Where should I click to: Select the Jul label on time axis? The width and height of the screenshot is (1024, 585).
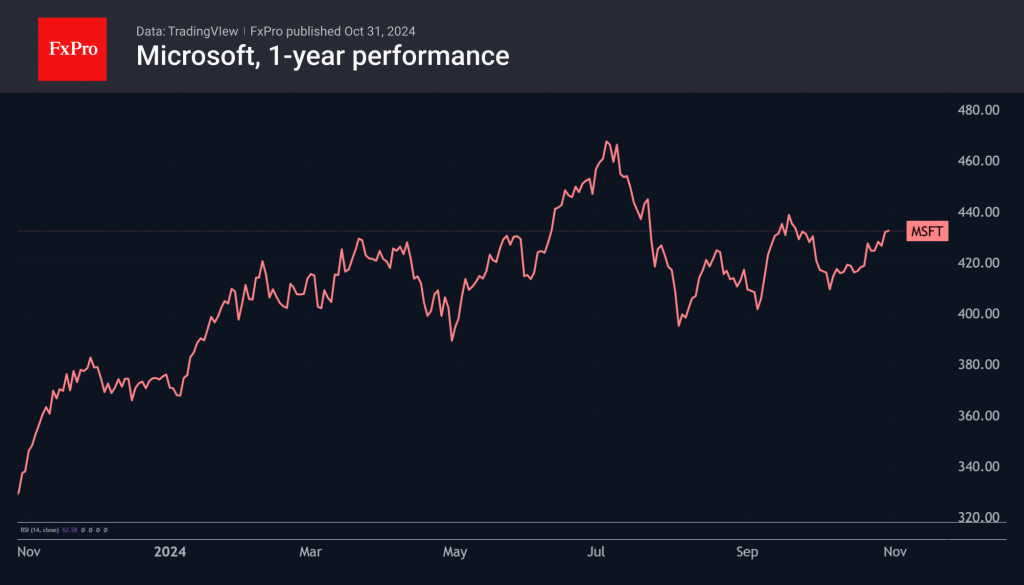click(597, 552)
